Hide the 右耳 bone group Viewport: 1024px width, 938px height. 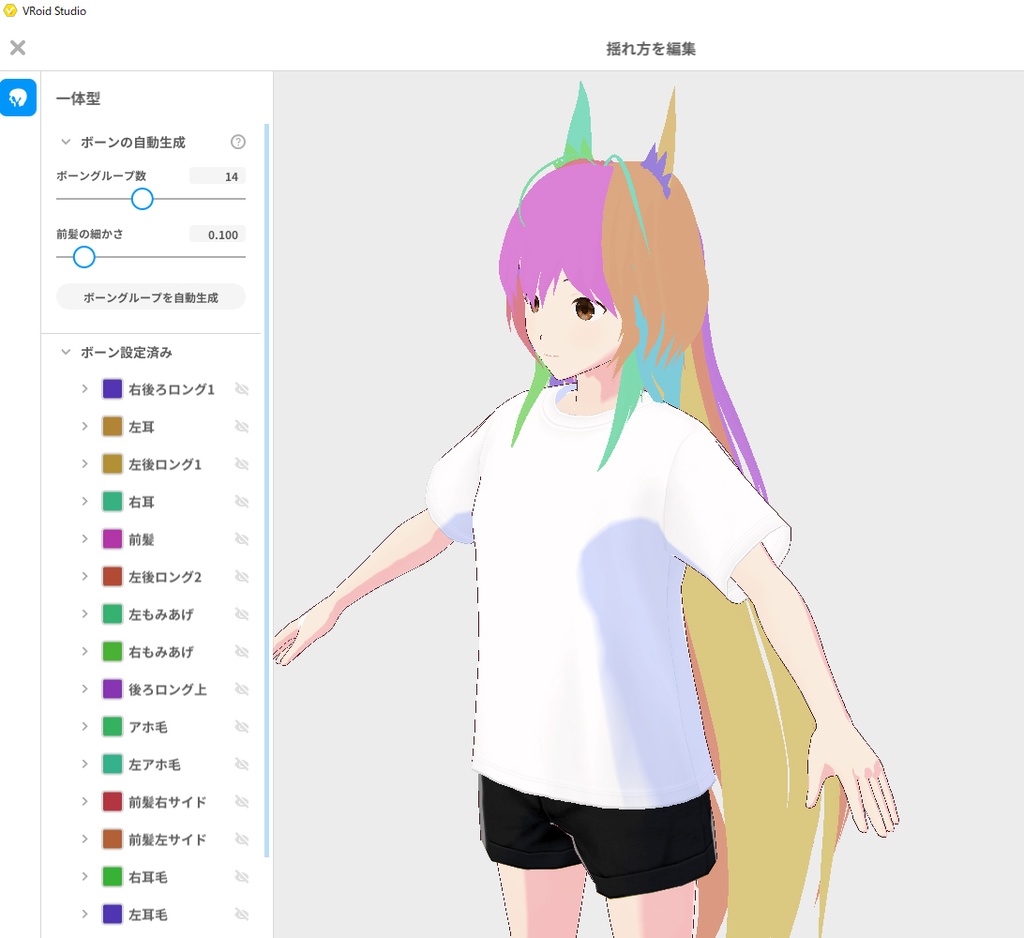(241, 501)
